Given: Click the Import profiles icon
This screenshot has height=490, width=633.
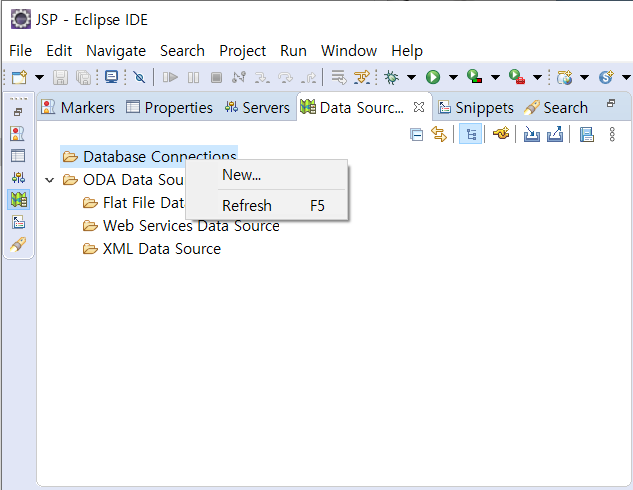Looking at the screenshot, I should coord(532,134).
